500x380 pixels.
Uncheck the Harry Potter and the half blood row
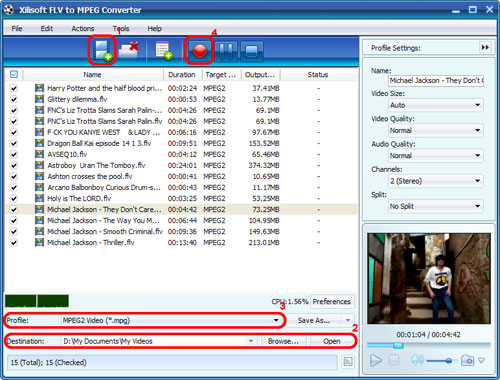point(14,88)
